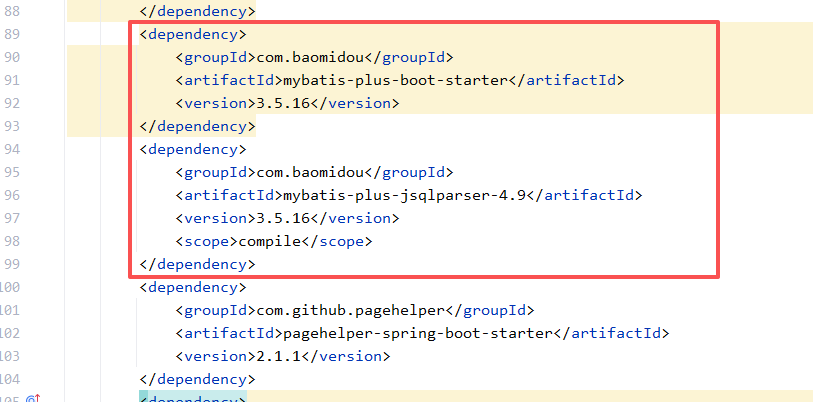Click the pagehelper-spring-boot-starter artifact name
This screenshot has width=813, height=402.
(418, 334)
